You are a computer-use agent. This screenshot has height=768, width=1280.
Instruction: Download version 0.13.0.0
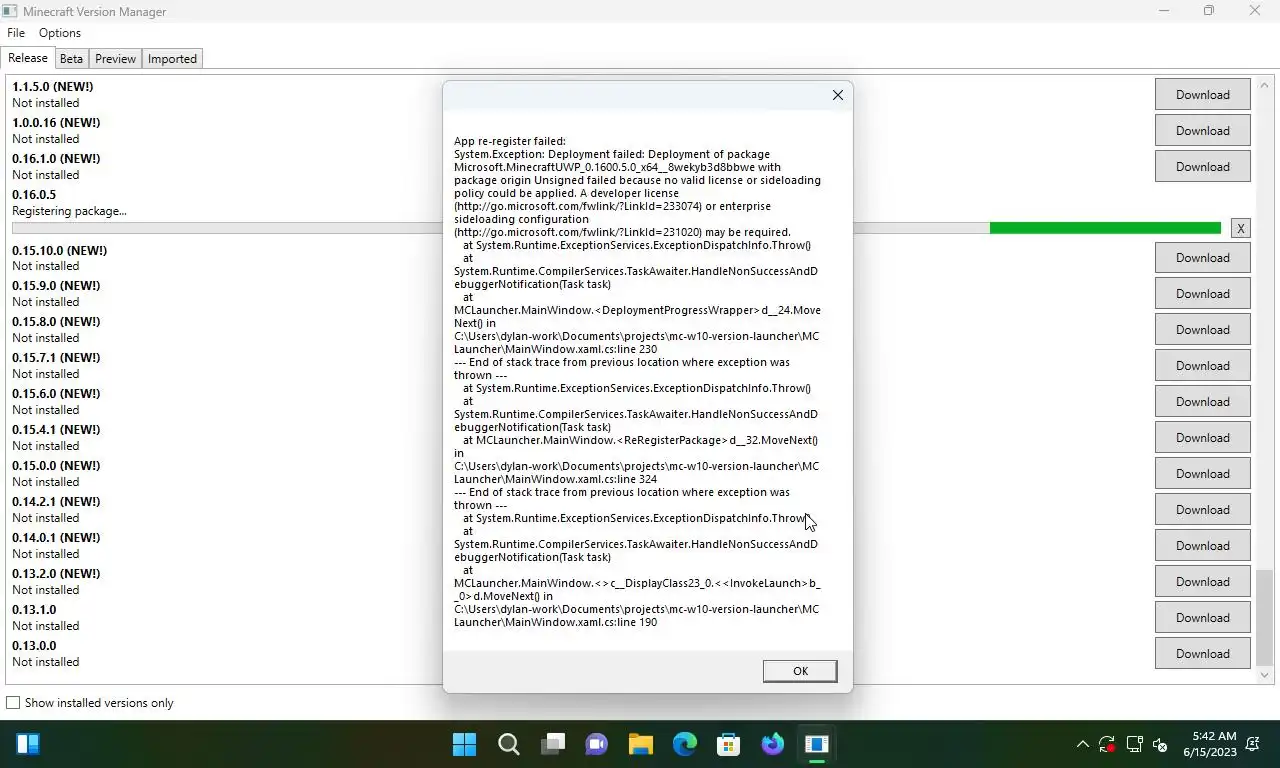pyautogui.click(x=1203, y=654)
